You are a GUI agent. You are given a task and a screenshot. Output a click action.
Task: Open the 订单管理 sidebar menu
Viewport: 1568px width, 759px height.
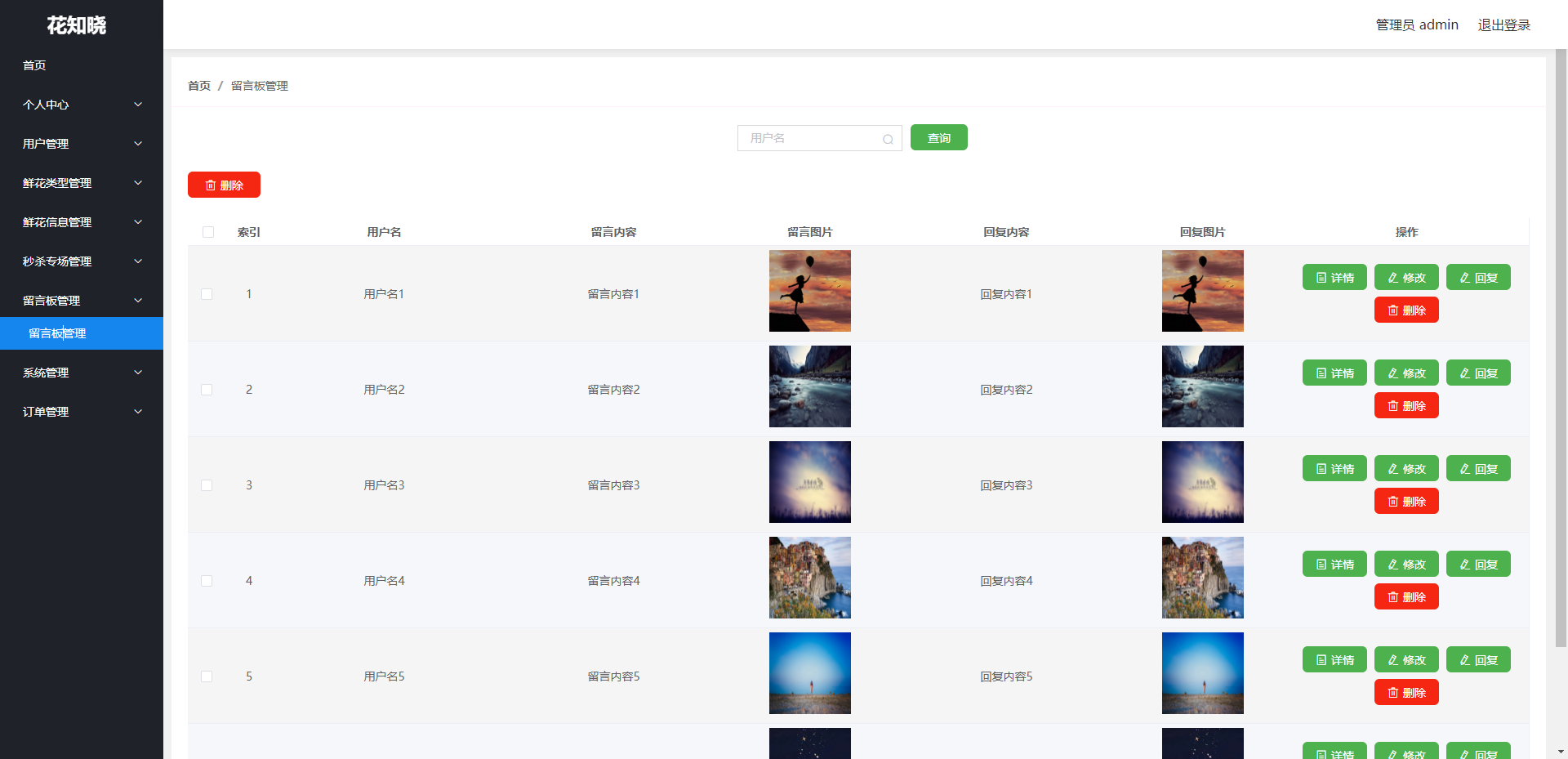click(82, 412)
